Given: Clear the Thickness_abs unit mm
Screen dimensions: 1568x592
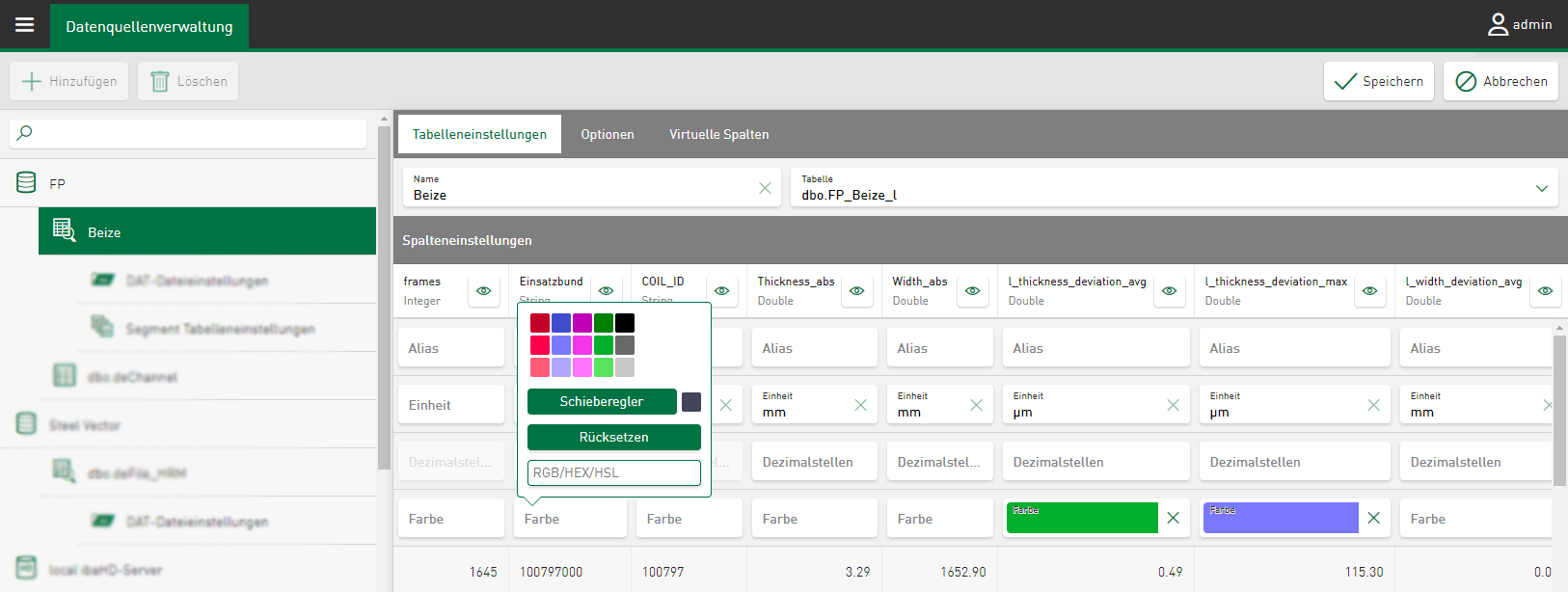Looking at the screenshot, I should click(860, 405).
